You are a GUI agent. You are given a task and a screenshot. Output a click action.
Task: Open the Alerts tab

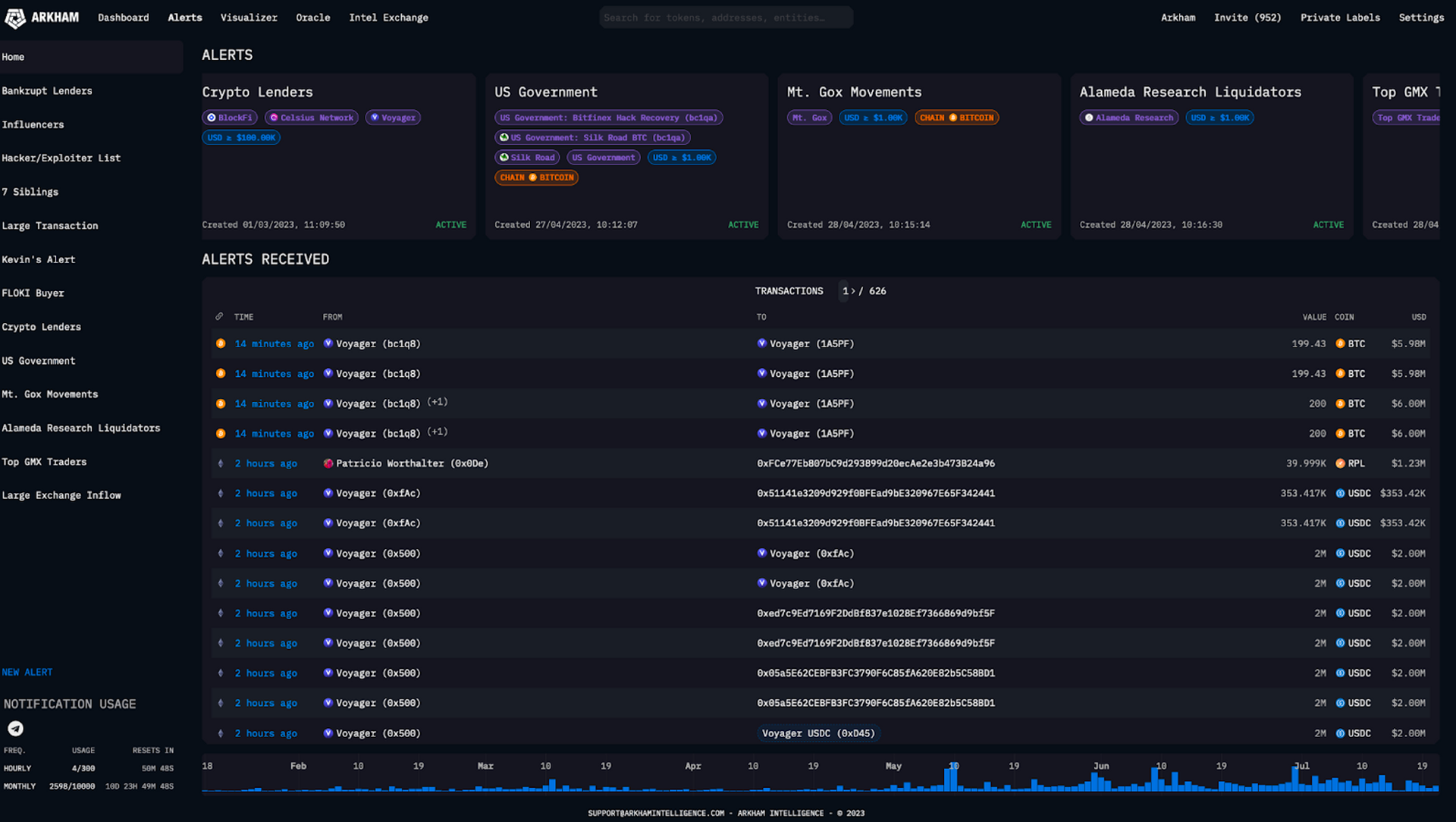tap(185, 17)
